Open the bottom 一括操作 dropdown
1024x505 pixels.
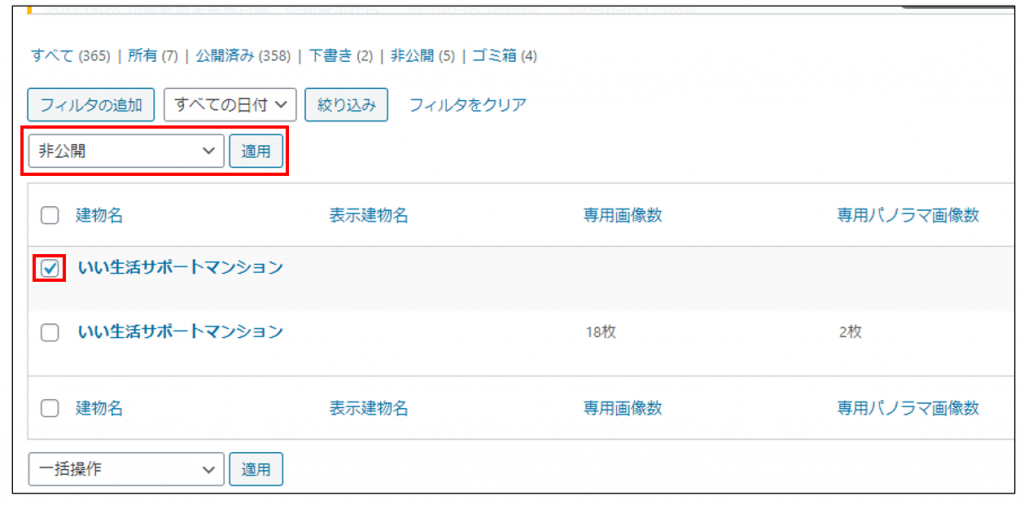(126, 468)
